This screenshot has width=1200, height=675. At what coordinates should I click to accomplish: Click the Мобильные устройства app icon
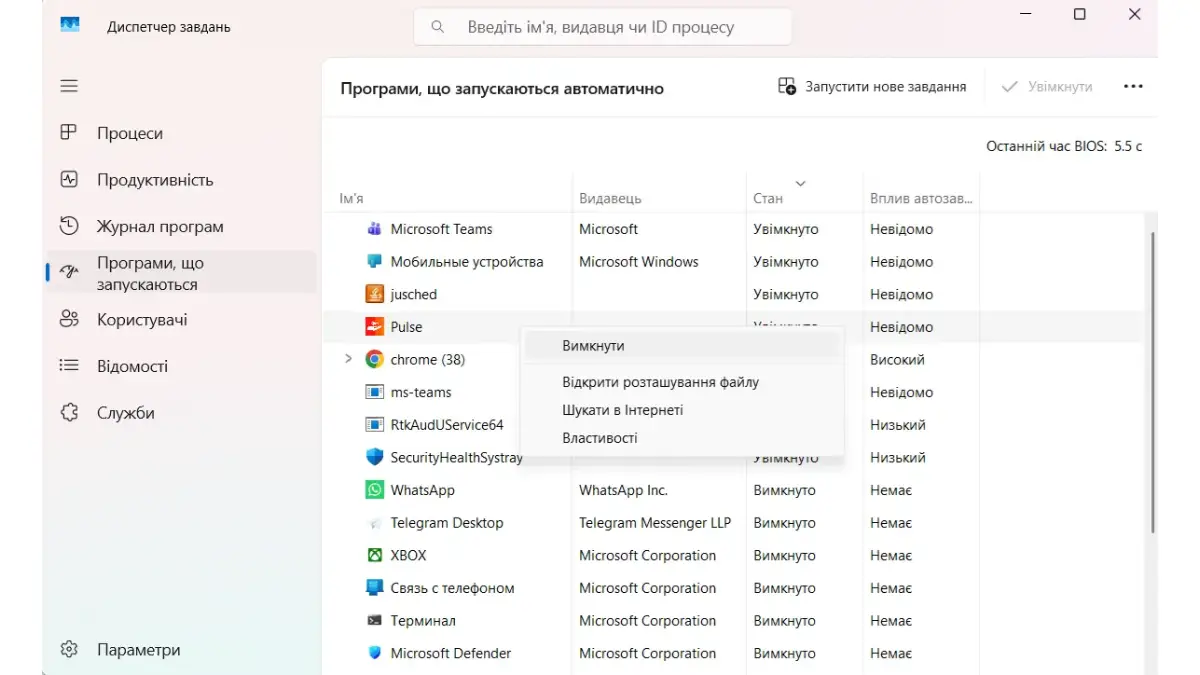tap(375, 262)
